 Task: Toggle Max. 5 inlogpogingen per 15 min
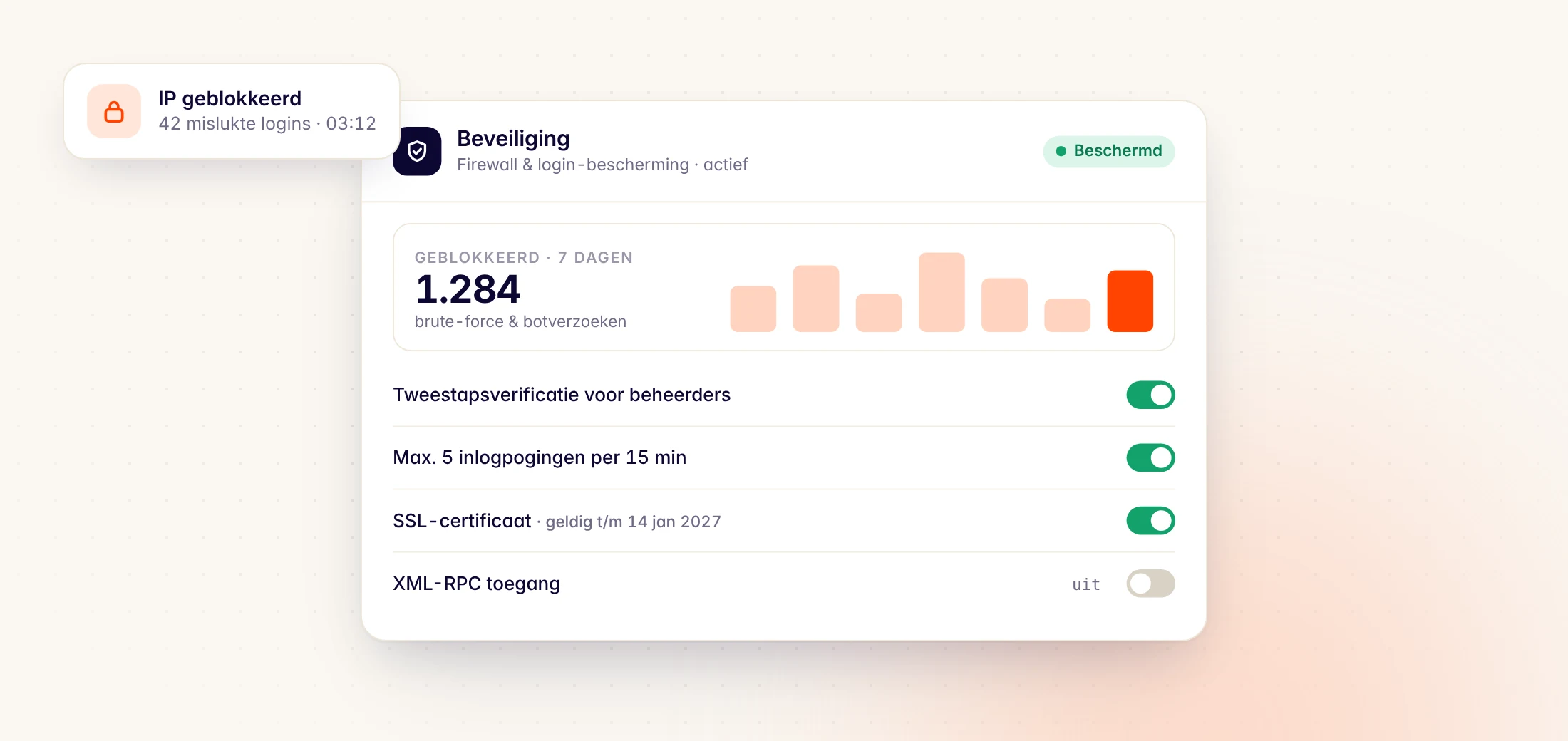(1150, 457)
